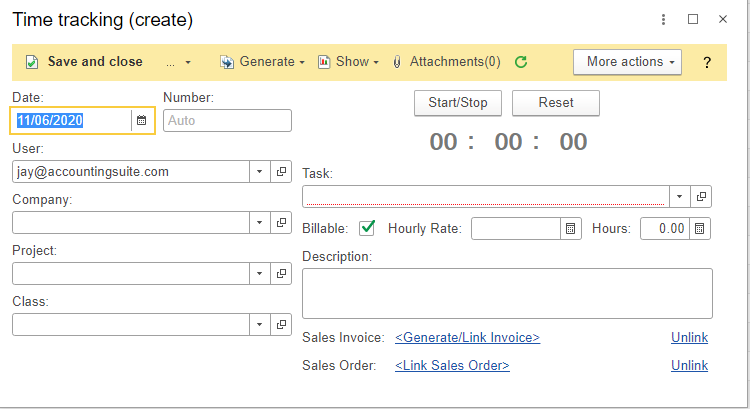Screen dimensions: 750x409
Task: Click the open icon beside Project field
Action: pyautogui.click(x=281, y=274)
